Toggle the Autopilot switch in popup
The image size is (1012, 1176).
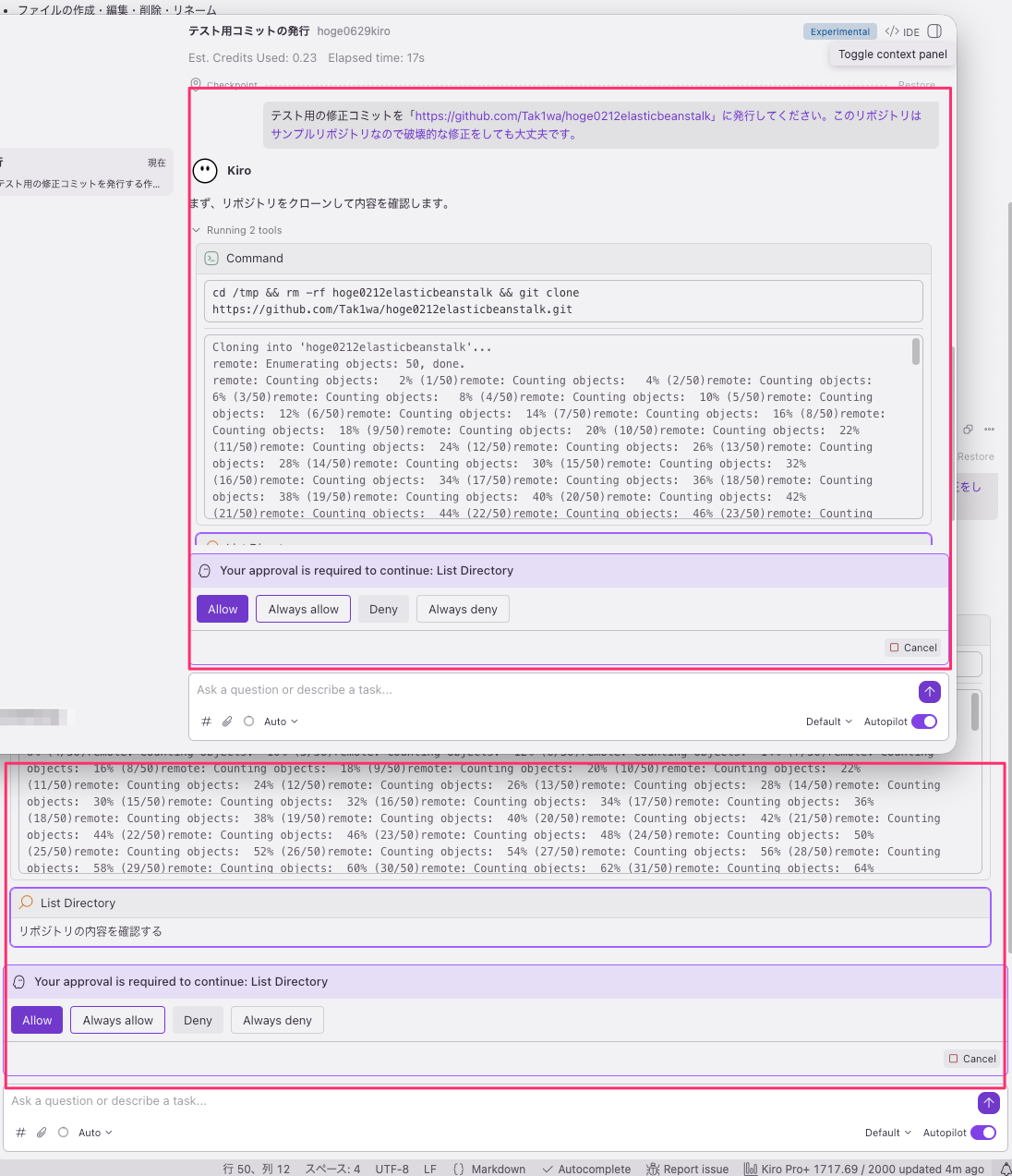924,721
